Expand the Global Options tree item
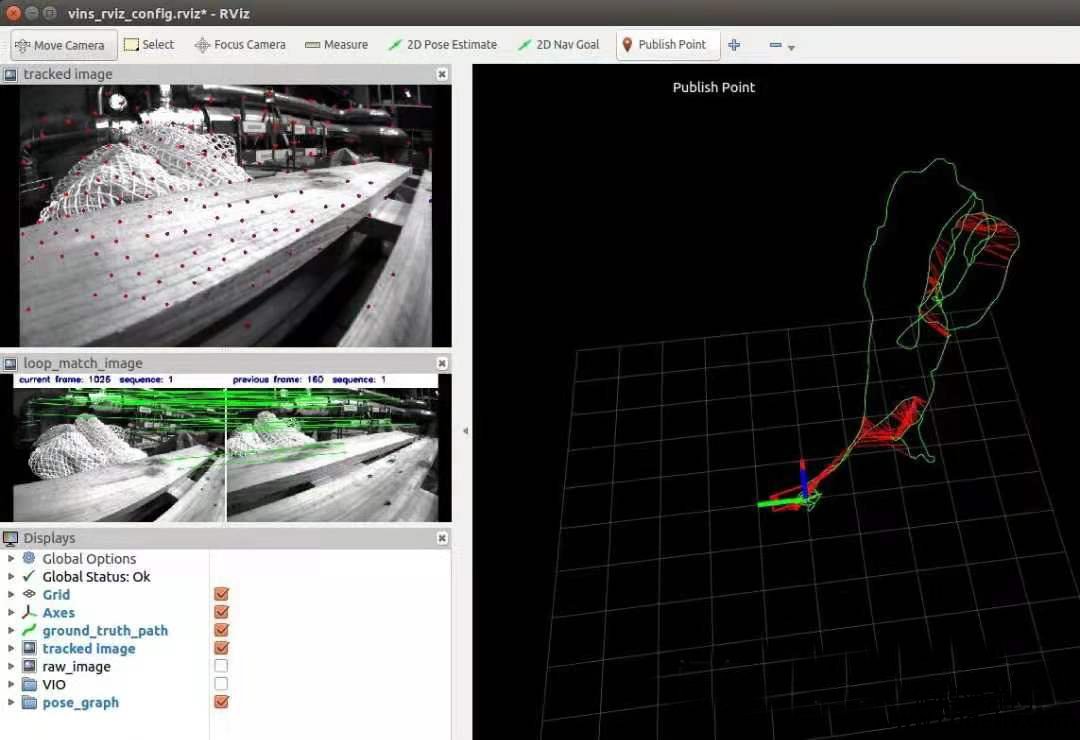The height and width of the screenshot is (740, 1080). (11, 558)
